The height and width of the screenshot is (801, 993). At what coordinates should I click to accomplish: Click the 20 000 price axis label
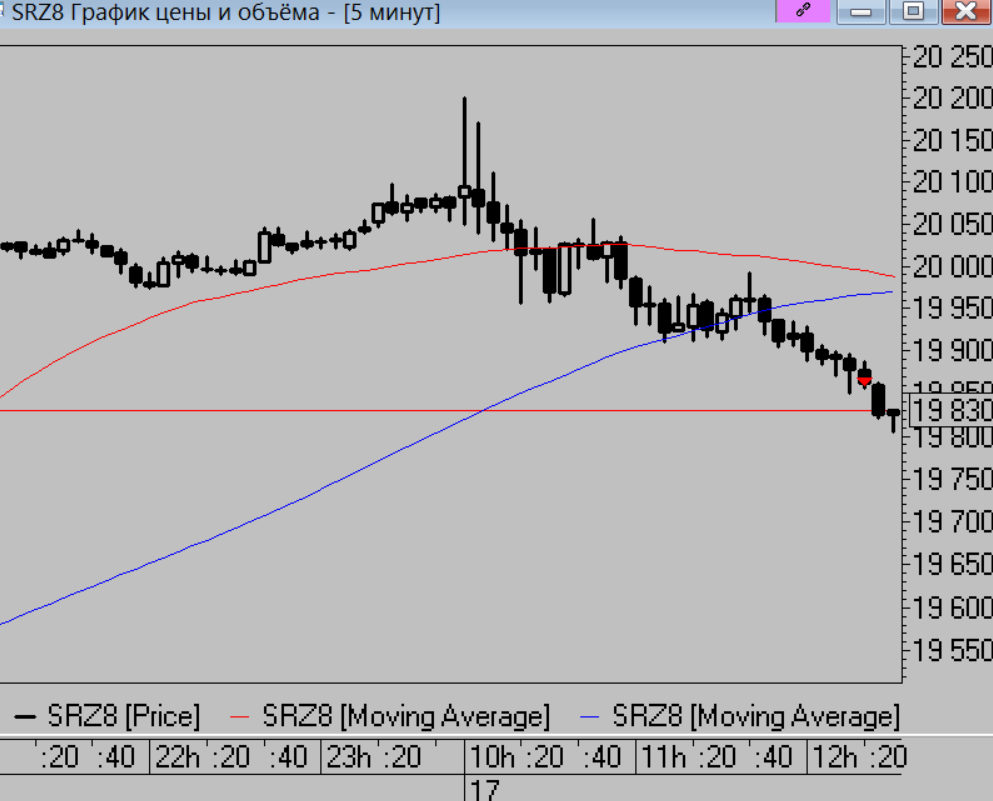click(x=953, y=267)
